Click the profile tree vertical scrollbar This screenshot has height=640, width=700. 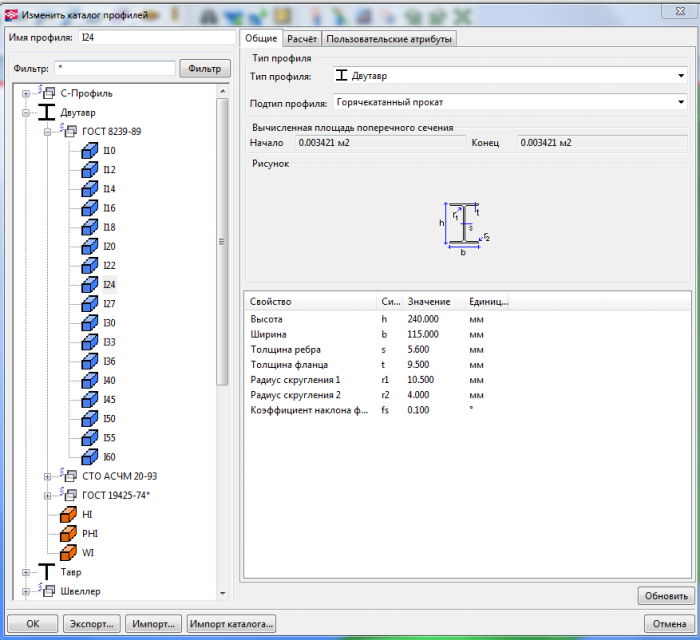click(223, 240)
